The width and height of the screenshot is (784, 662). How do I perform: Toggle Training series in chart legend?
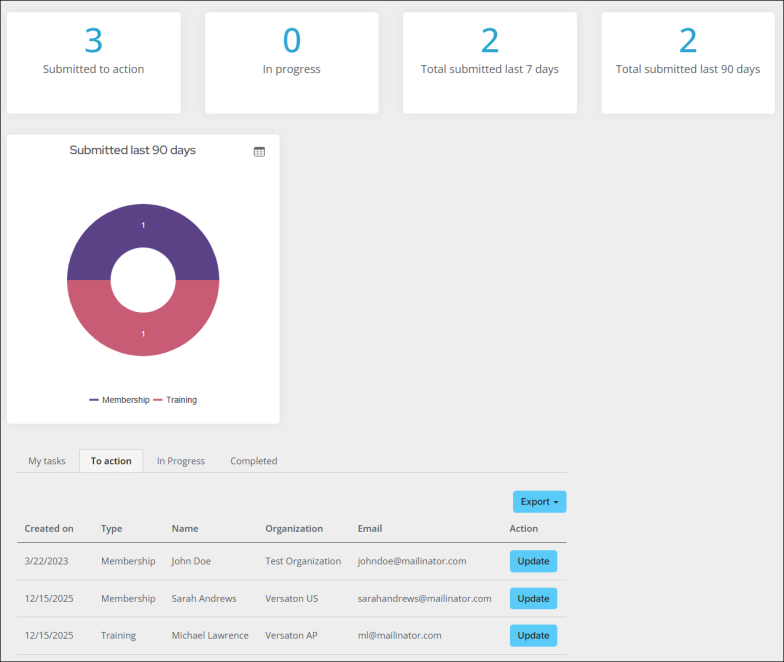[x=176, y=400]
